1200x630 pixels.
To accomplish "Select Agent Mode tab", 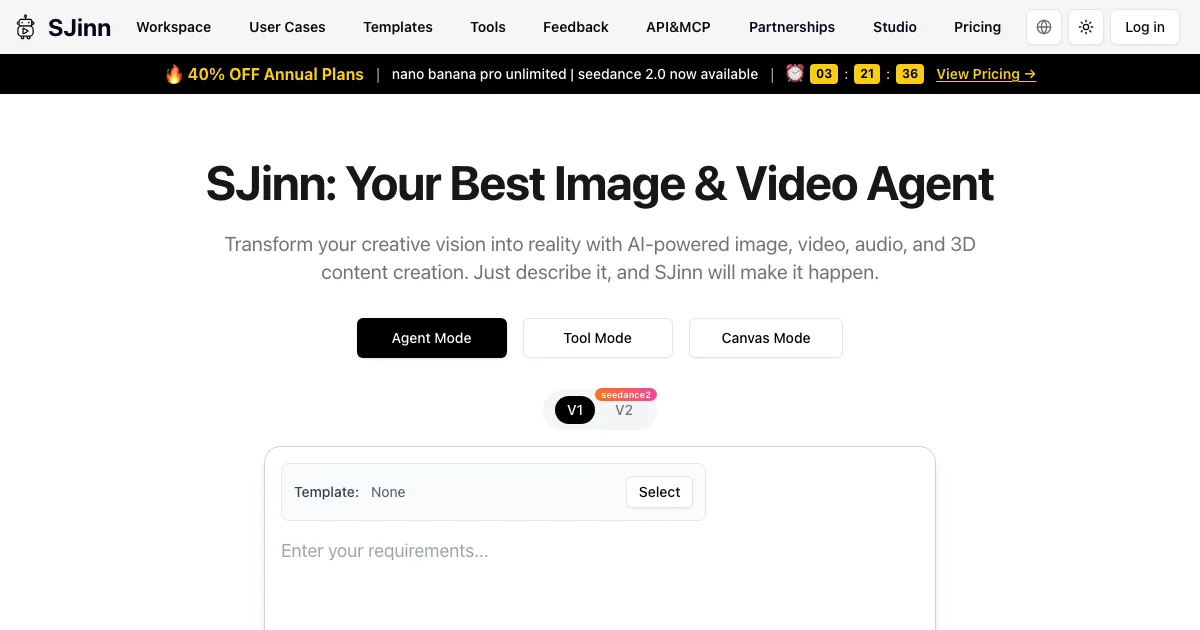I will coord(432,338).
